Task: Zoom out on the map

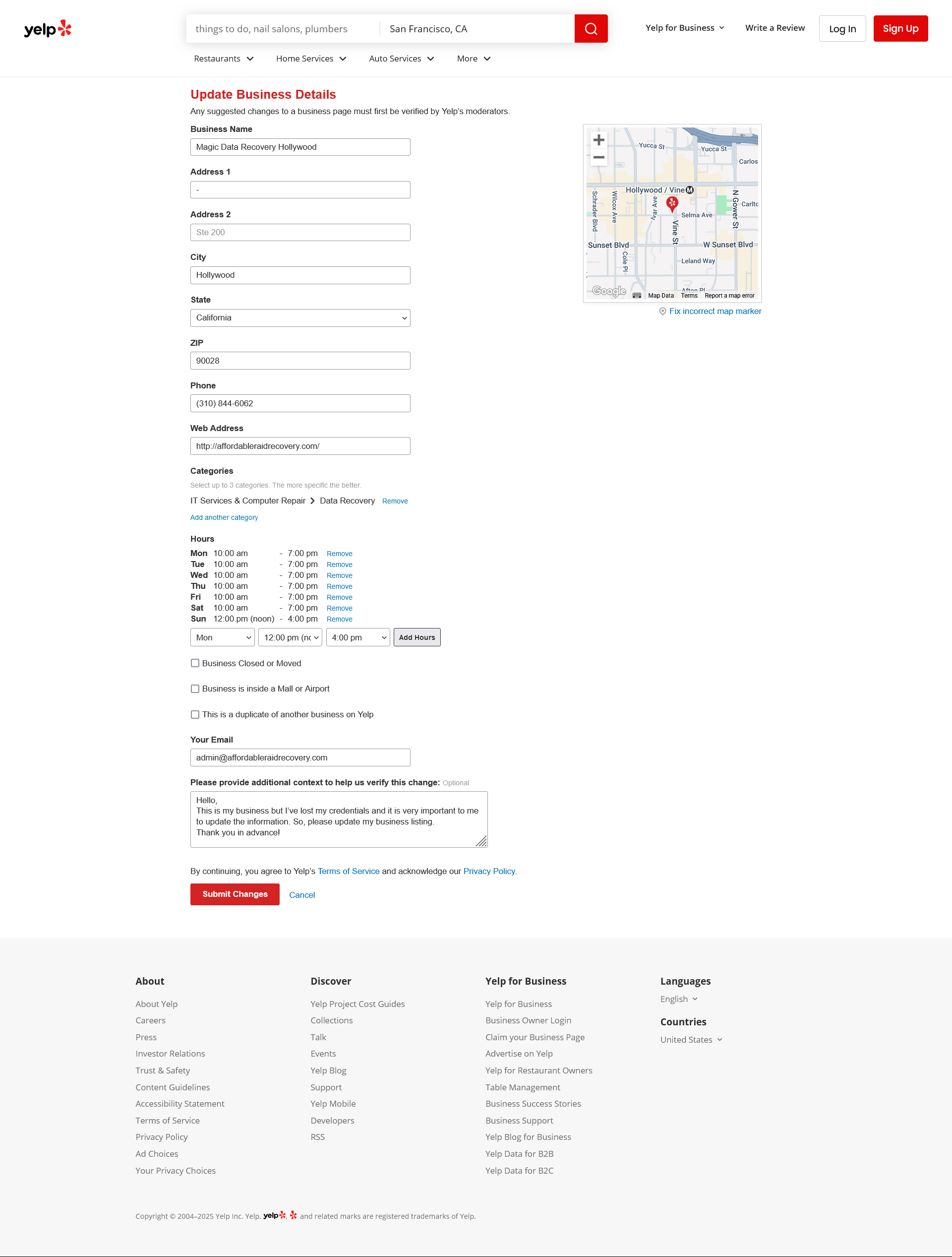Action: pos(598,157)
